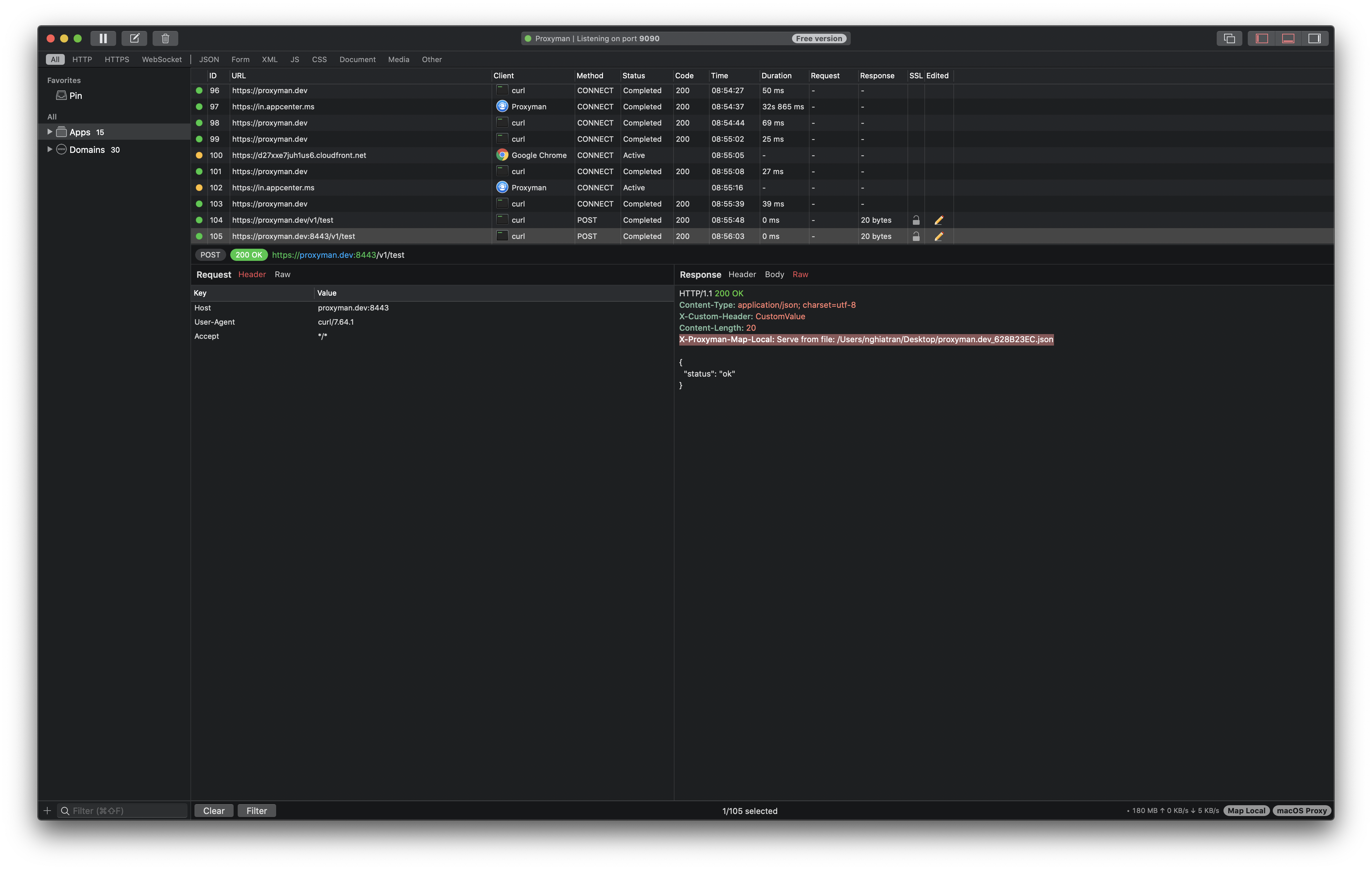Expand the Apps tree group
The width and height of the screenshot is (1372, 870).
pyautogui.click(x=50, y=132)
